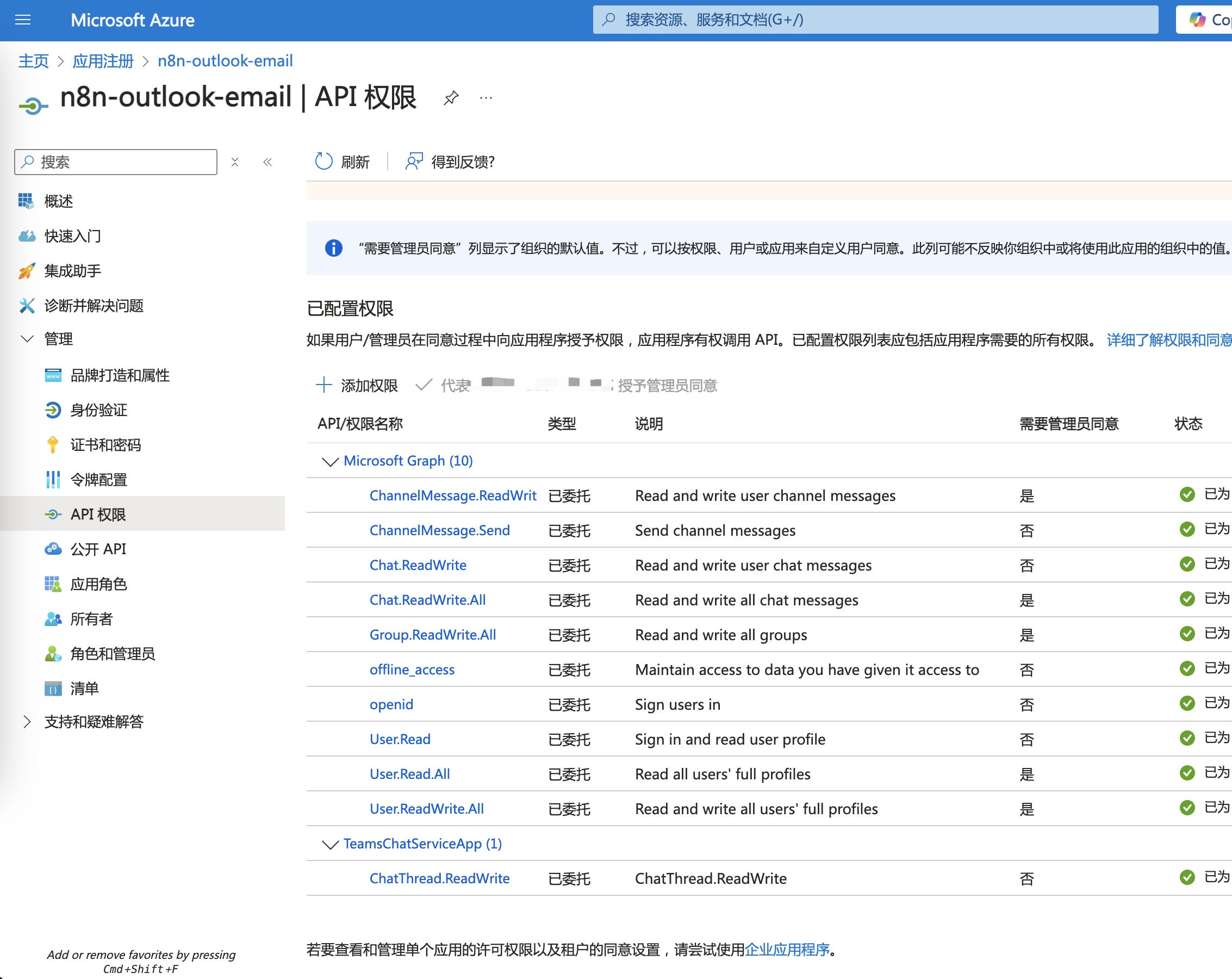Open the 企业应用程序 link
This screenshot has width=1232, height=979.
pos(787,950)
